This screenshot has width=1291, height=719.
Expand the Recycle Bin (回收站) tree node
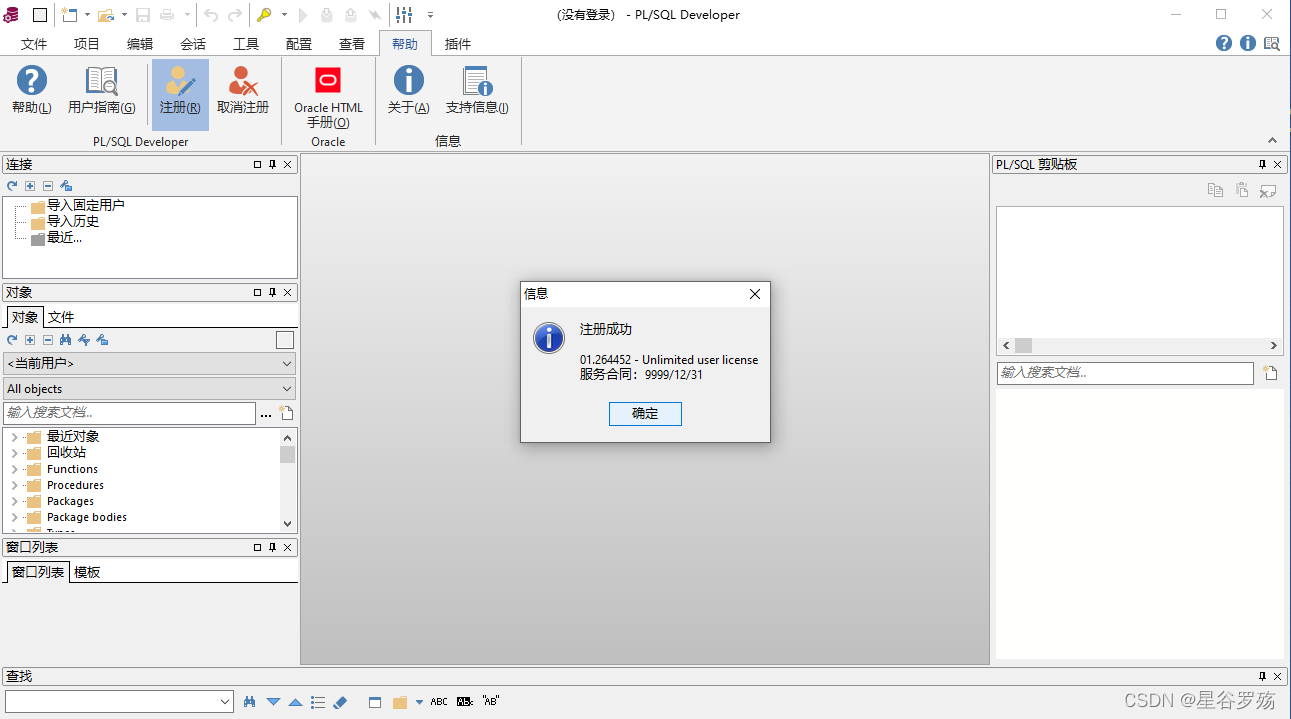point(14,453)
